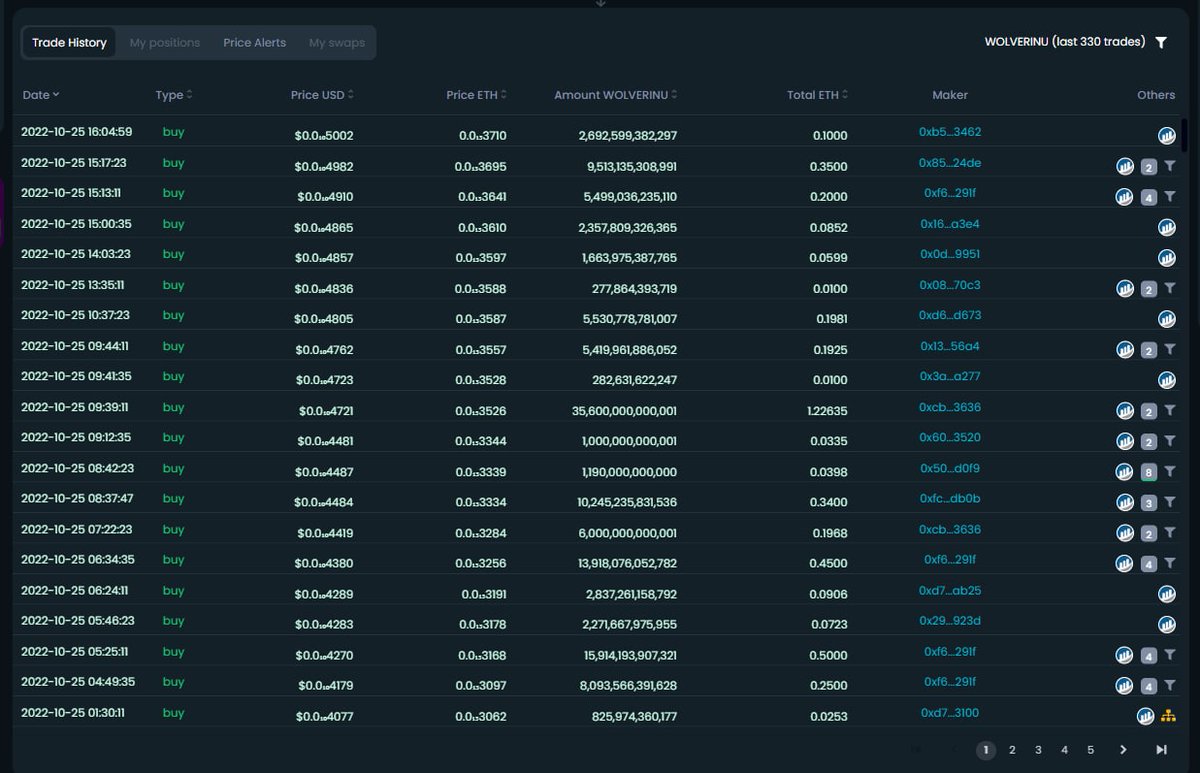The height and width of the screenshot is (773, 1200).
Task: Click the amount 35,600,000,000,001
Action: [x=626, y=411]
